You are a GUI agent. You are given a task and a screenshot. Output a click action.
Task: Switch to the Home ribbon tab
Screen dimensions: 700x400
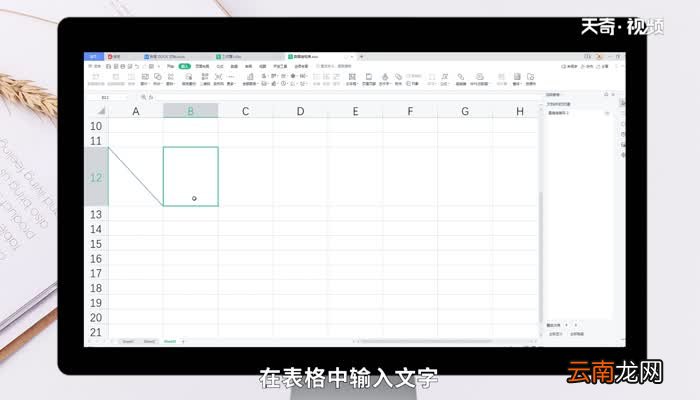pyautogui.click(x=171, y=66)
